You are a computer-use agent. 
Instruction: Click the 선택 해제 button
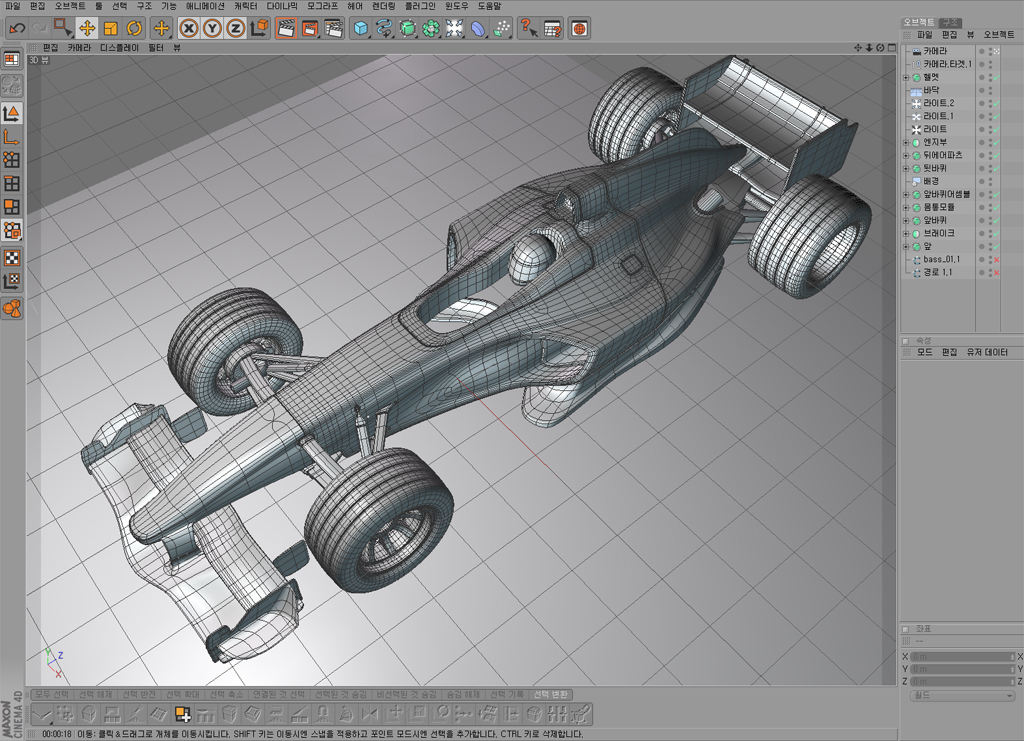95,695
